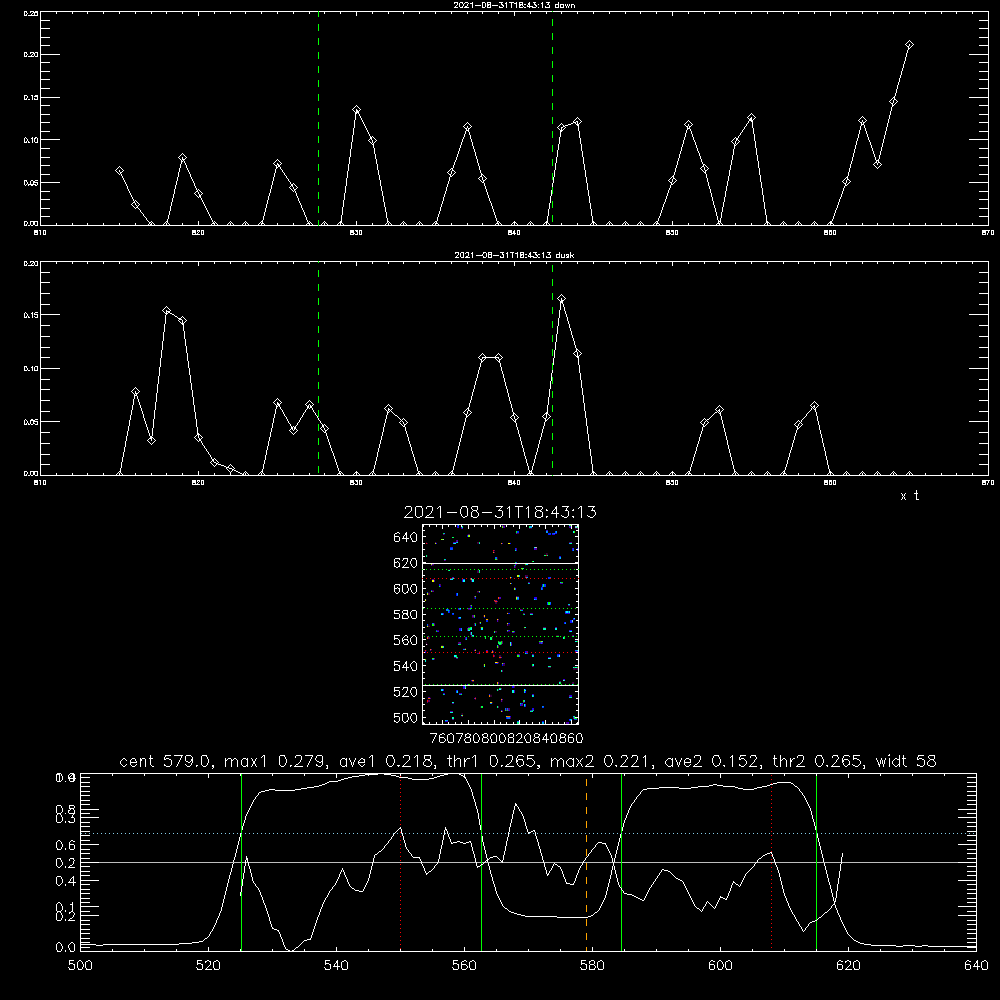The image size is (1000, 1000).
Task: Click the orange dashed center line in bottom plot
Action: pos(587,861)
